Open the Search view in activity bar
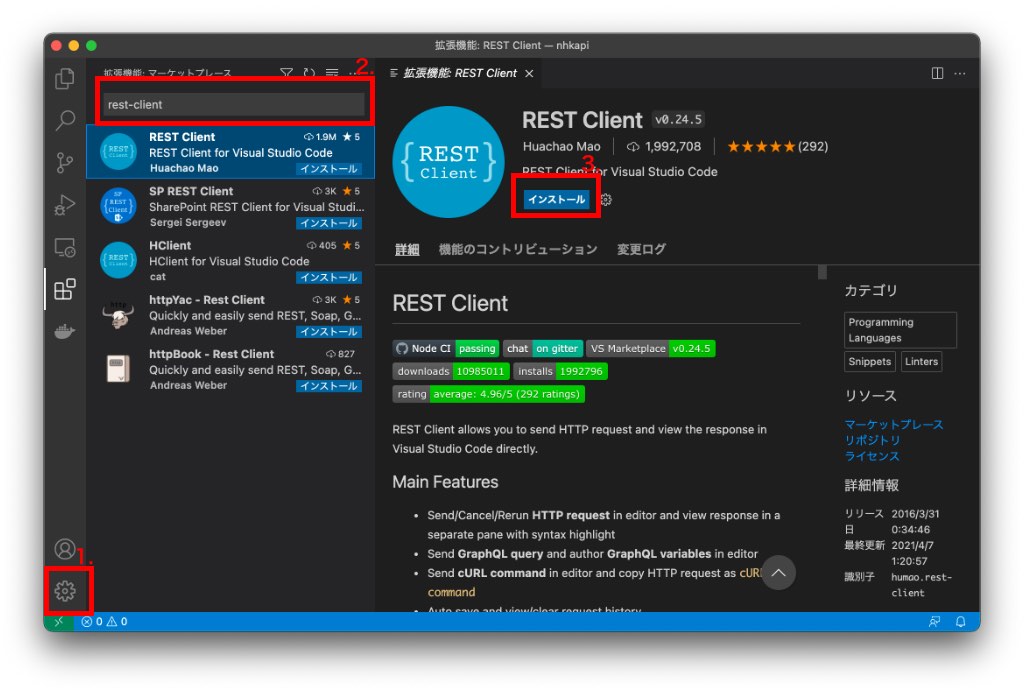 point(65,120)
